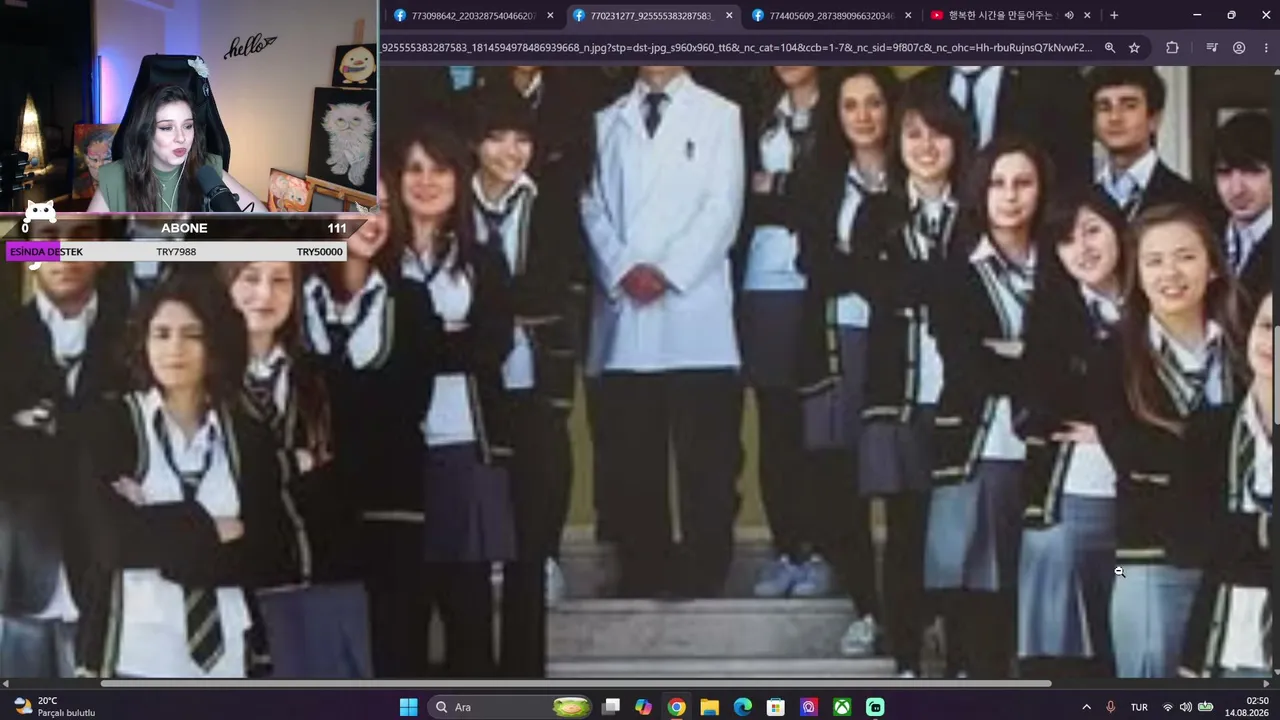Restore down the Chrome window
1280x720 pixels.
click(1231, 15)
